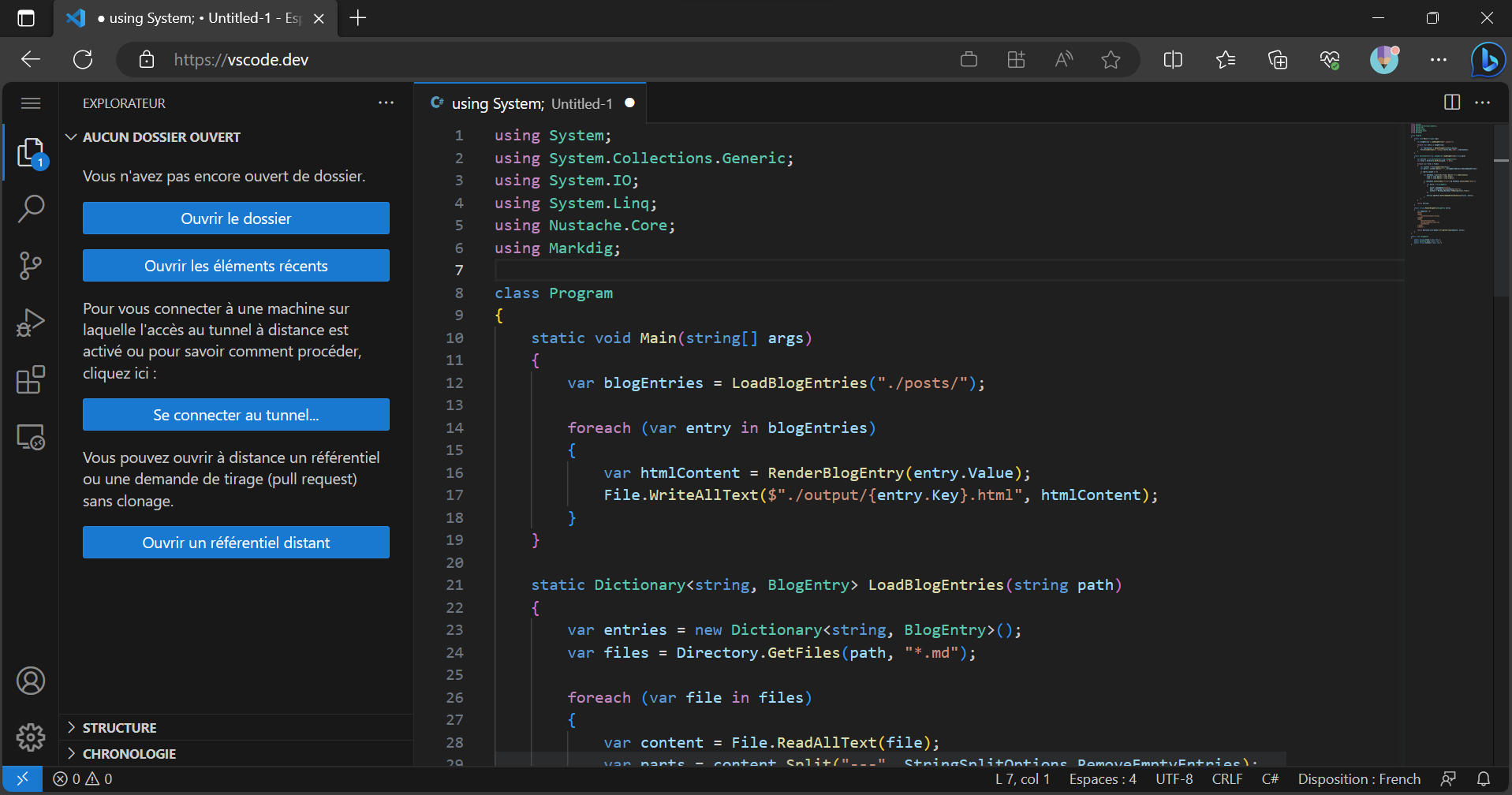Open the Source Control view

pos(30,266)
